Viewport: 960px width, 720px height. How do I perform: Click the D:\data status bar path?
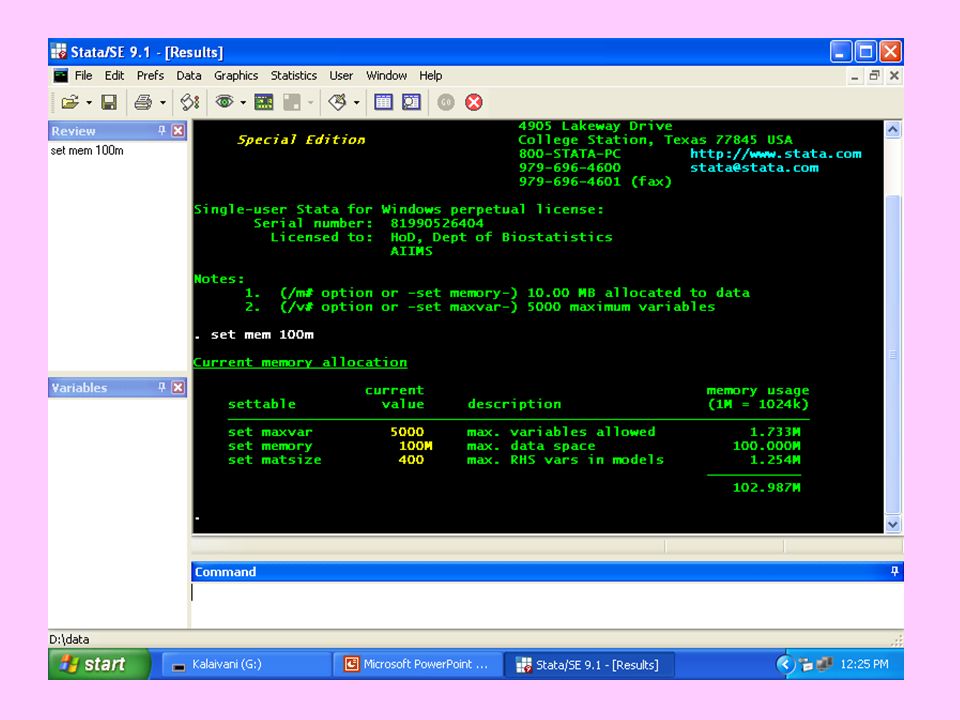(x=69, y=639)
